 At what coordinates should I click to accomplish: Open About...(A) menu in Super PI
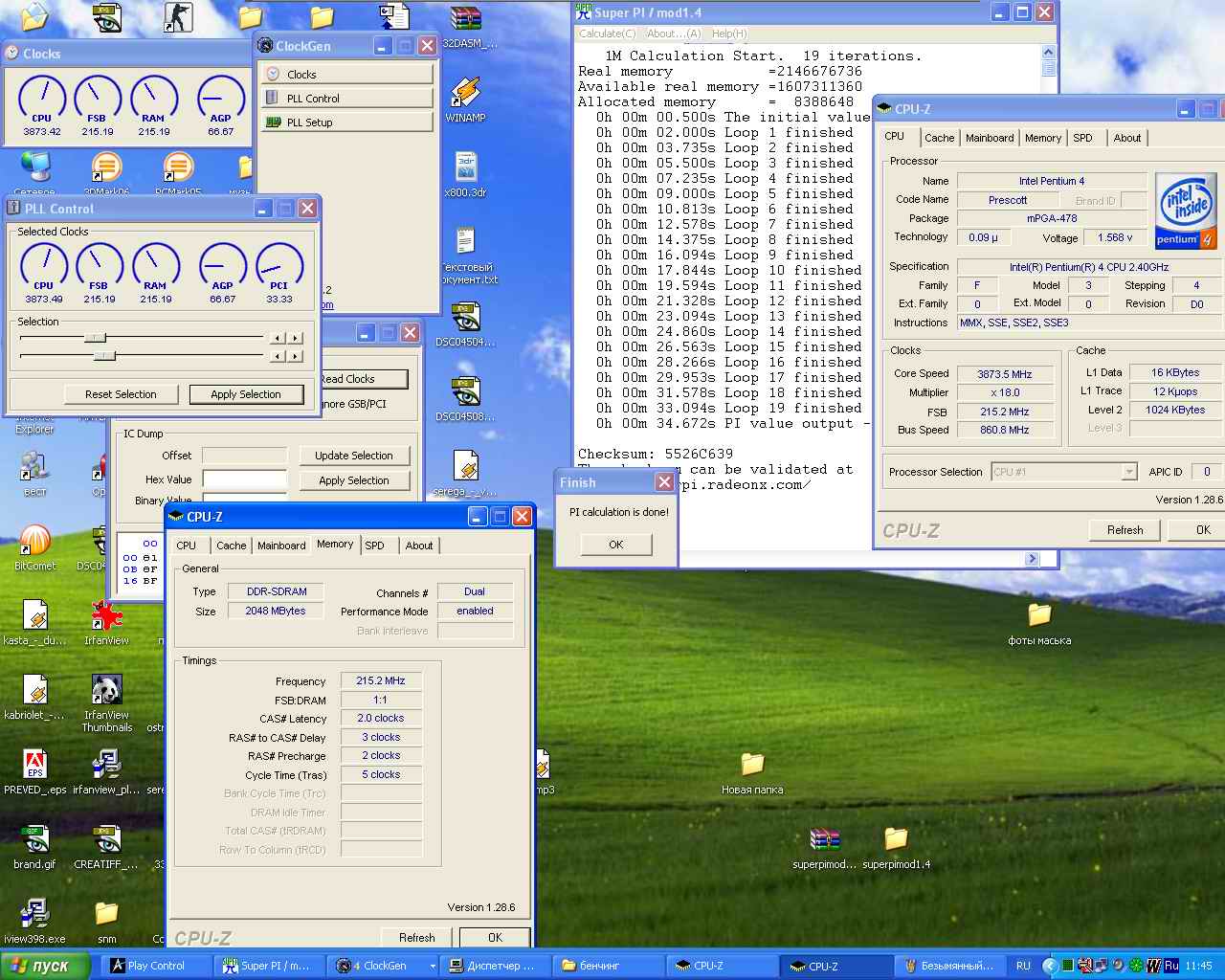click(674, 33)
